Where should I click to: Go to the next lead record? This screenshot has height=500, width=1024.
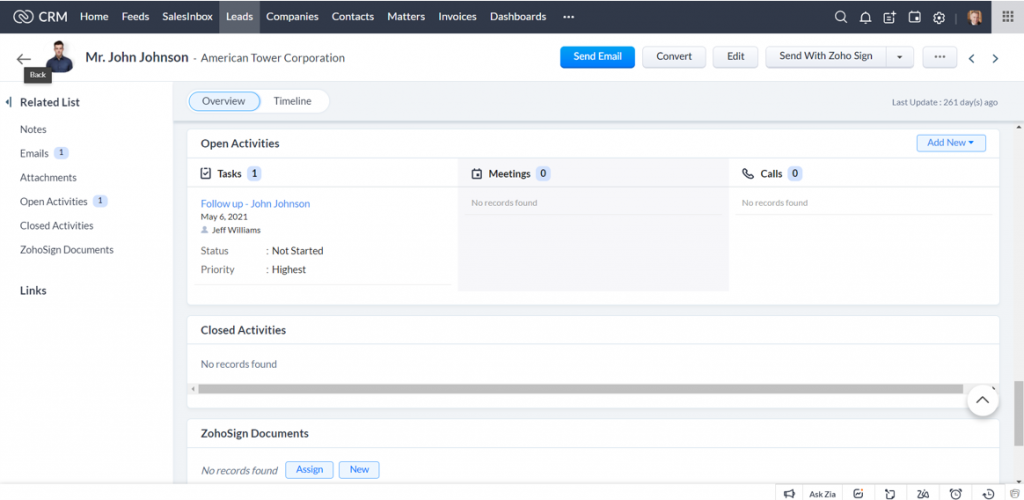[x=995, y=59]
